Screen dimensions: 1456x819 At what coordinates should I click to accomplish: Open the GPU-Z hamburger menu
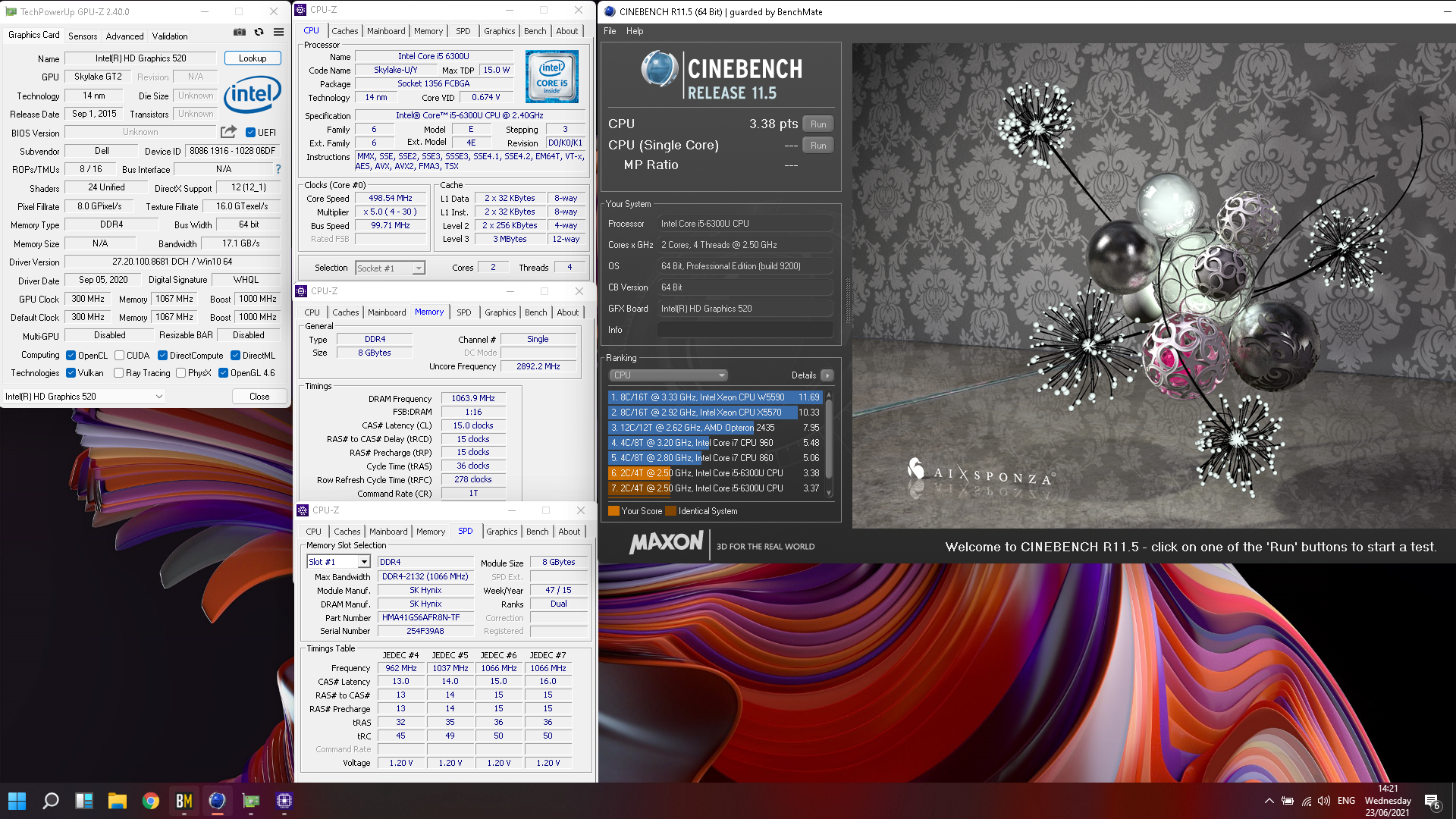pyautogui.click(x=278, y=32)
